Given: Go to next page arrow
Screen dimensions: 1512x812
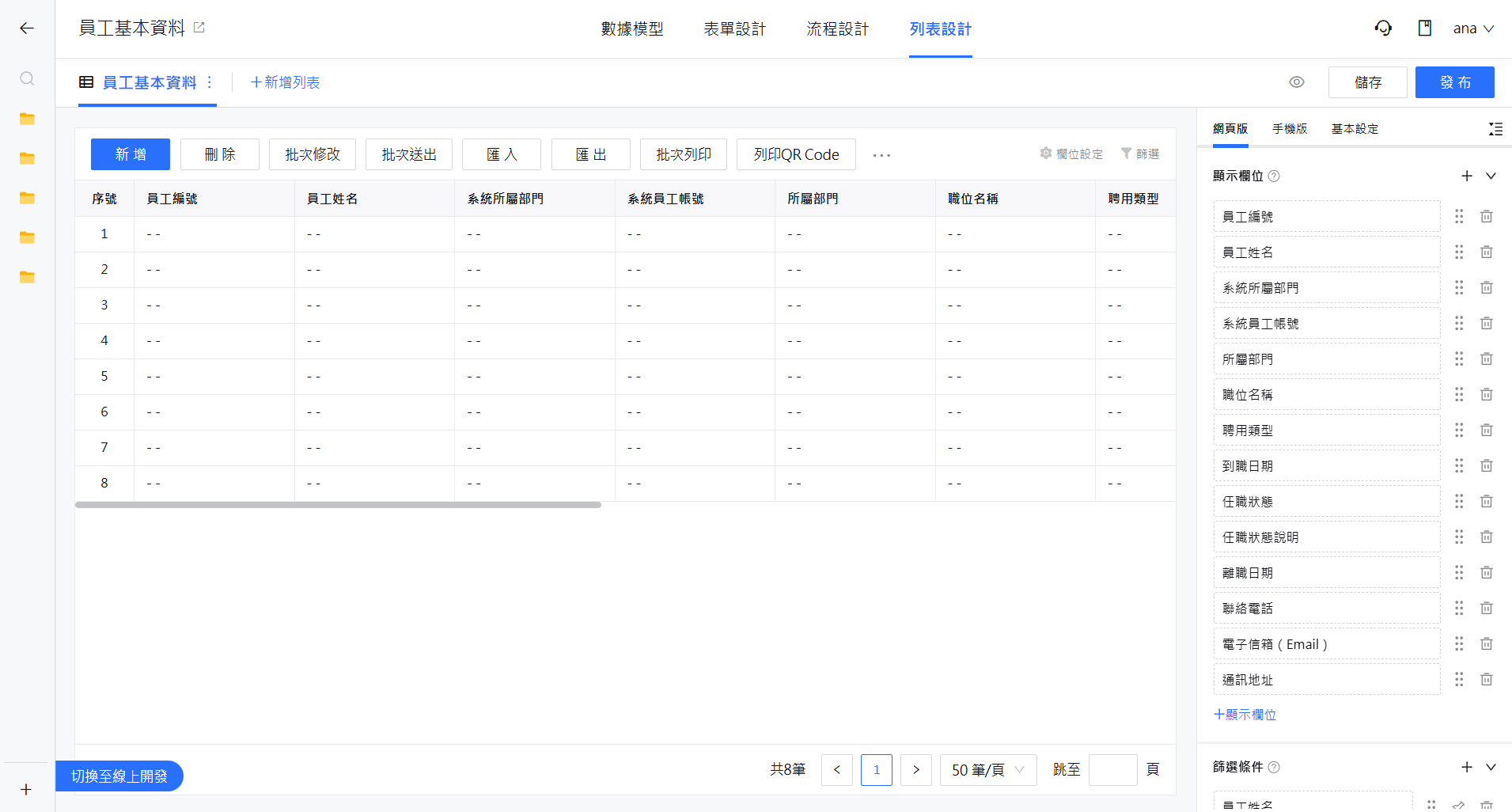Looking at the screenshot, I should 916,770.
